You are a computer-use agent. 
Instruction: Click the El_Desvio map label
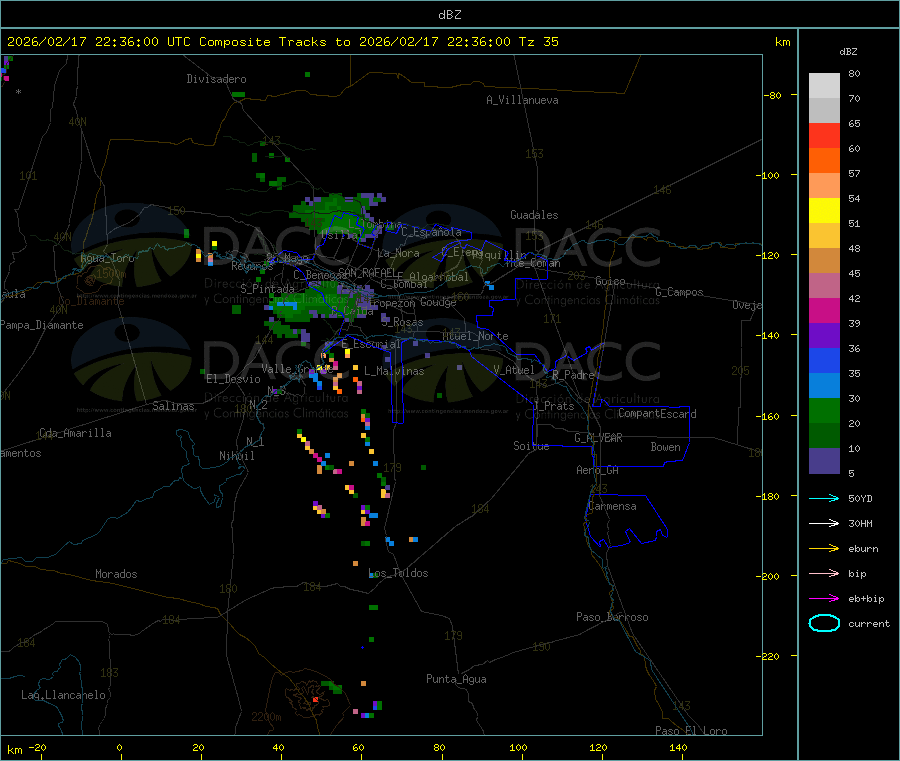pos(233,379)
